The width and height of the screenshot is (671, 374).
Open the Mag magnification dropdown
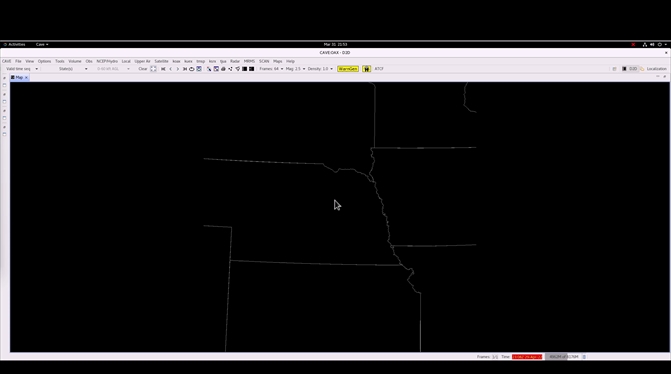click(x=295, y=69)
